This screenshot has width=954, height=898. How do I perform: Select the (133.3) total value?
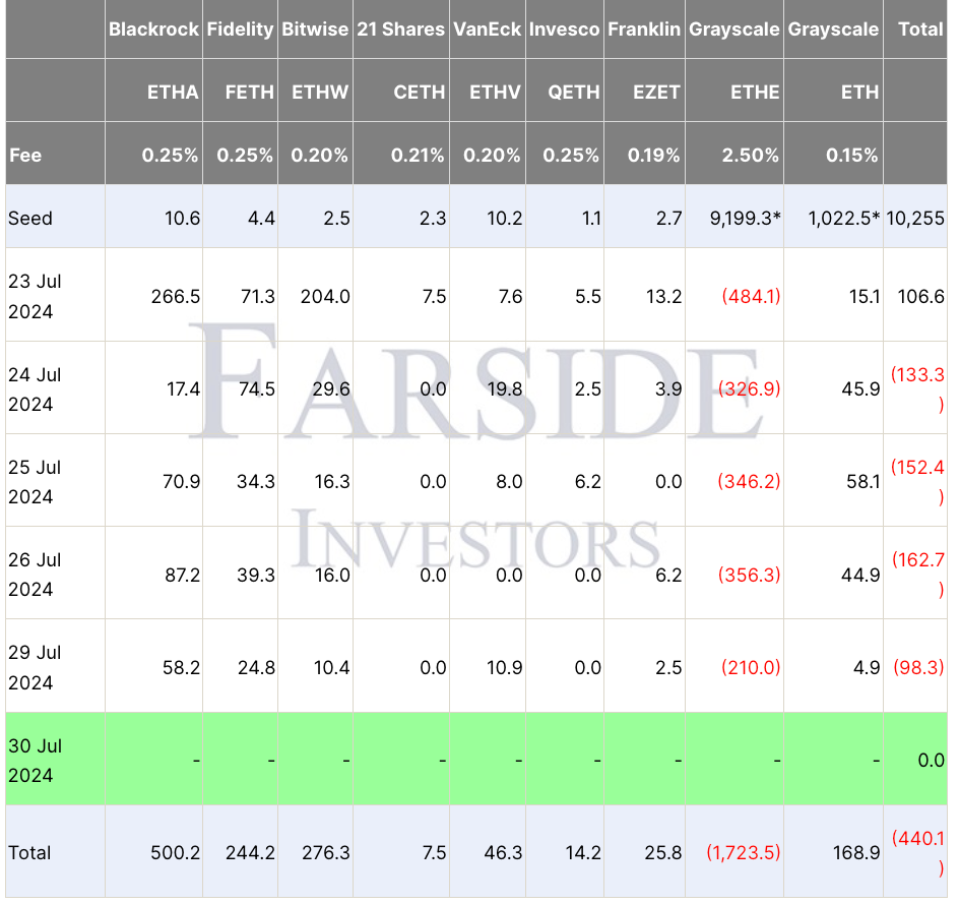pos(919,389)
